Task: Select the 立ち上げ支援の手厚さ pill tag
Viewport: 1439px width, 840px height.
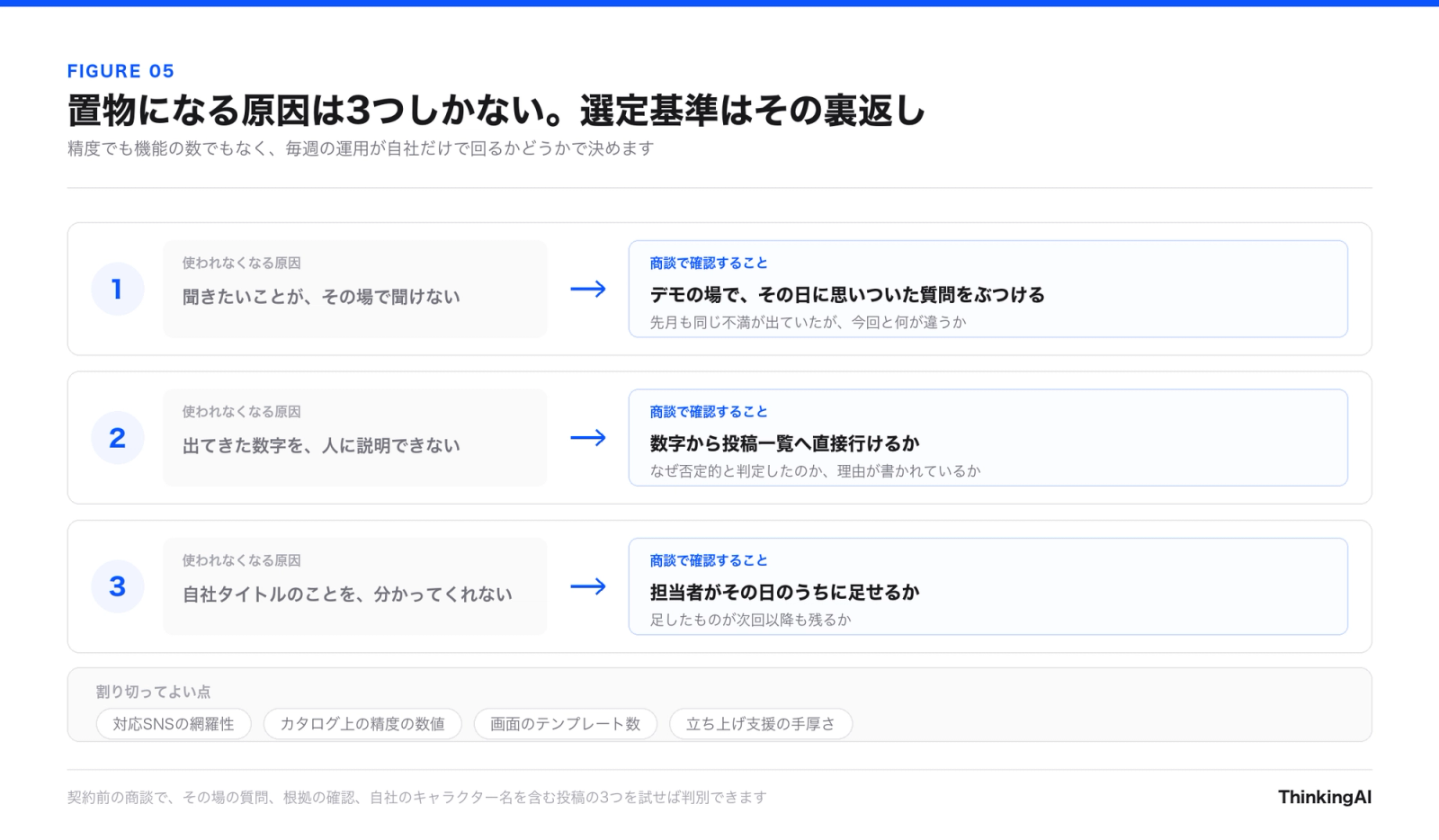Action: pos(761,724)
